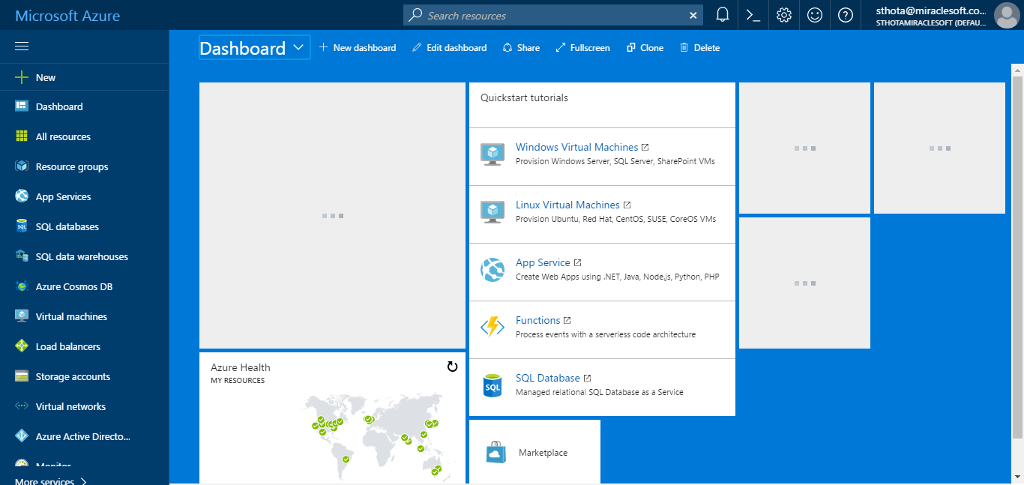Open the SQL Database quickstart link

pos(547,378)
